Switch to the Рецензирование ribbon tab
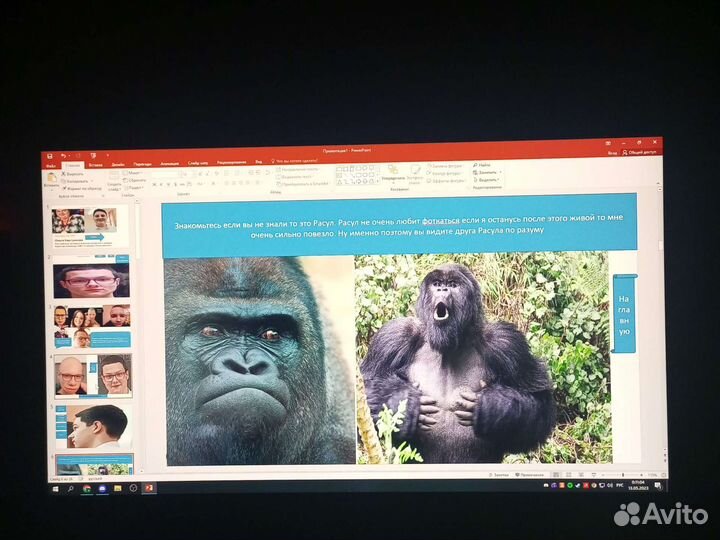 coord(231,162)
